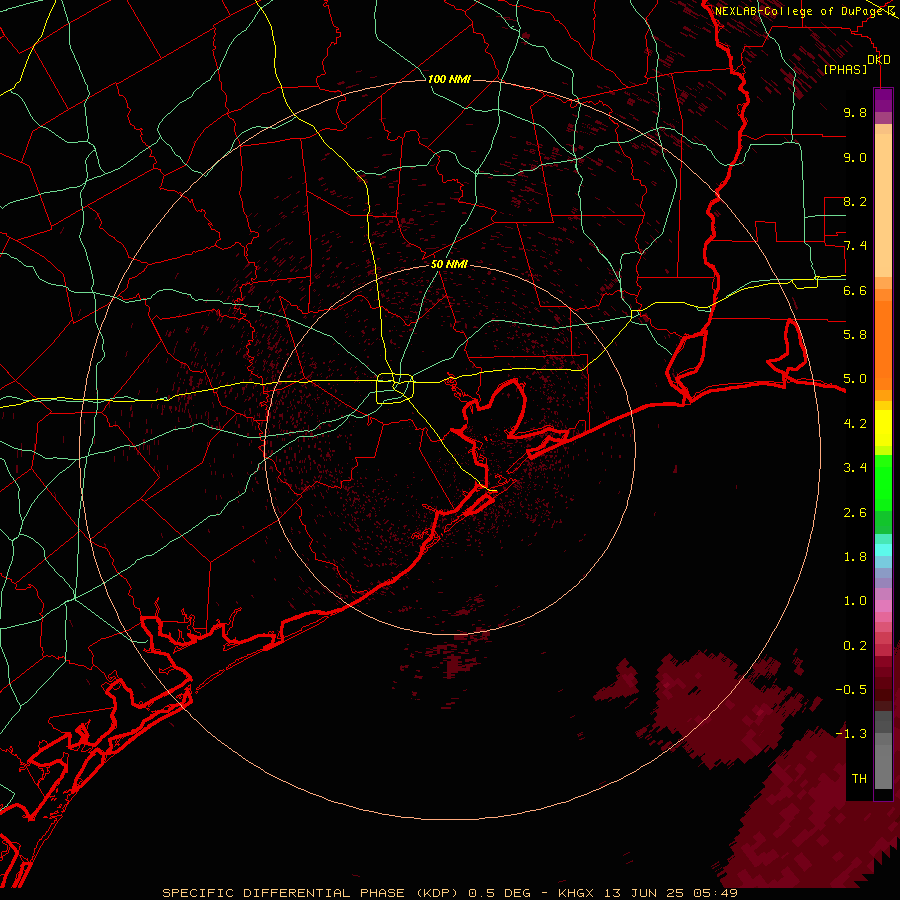Image resolution: width=900 pixels, height=900 pixels.
Task: Click the bright yellow color bar segment
Action: (x=883, y=428)
